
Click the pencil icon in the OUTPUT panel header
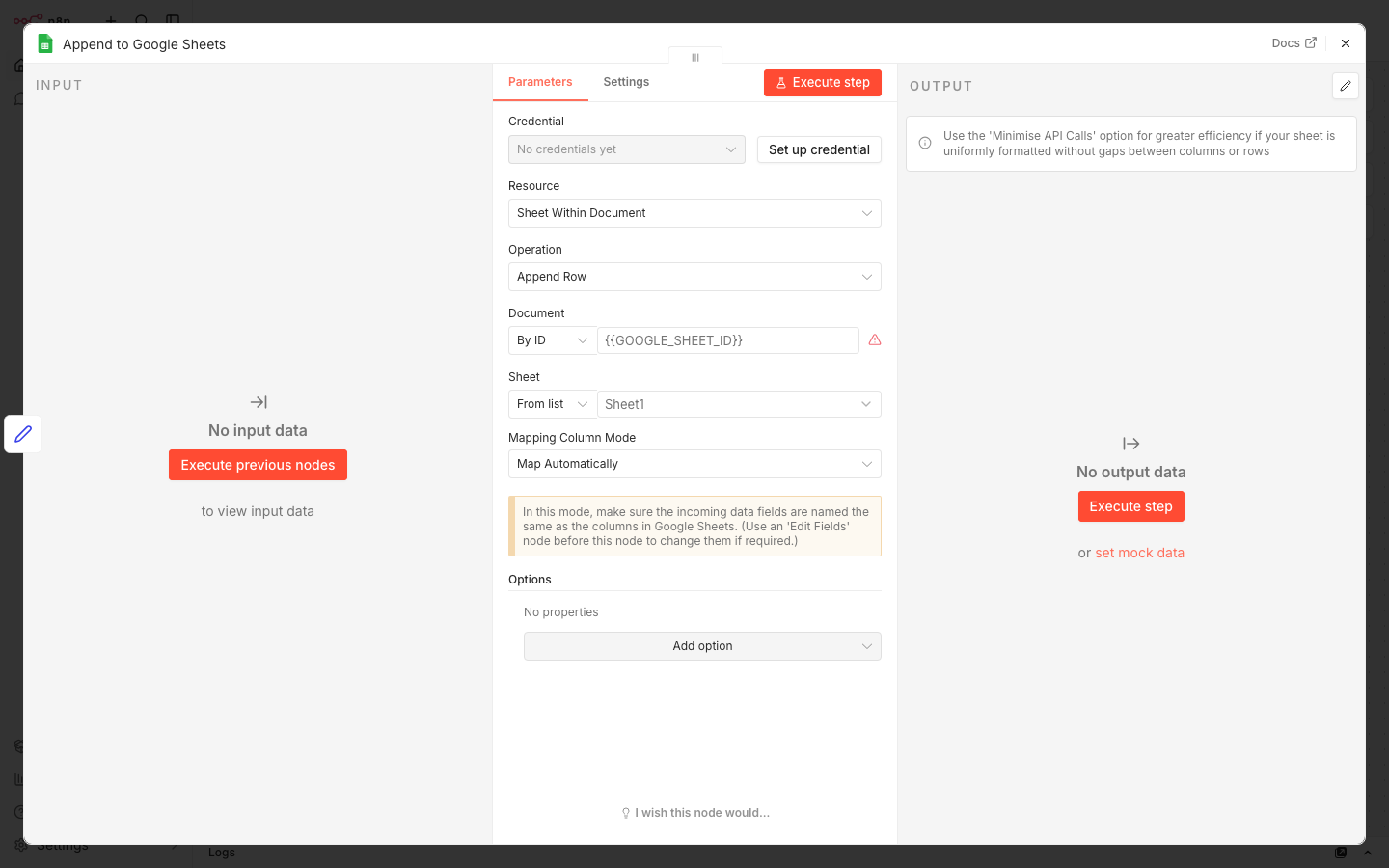click(x=1345, y=86)
